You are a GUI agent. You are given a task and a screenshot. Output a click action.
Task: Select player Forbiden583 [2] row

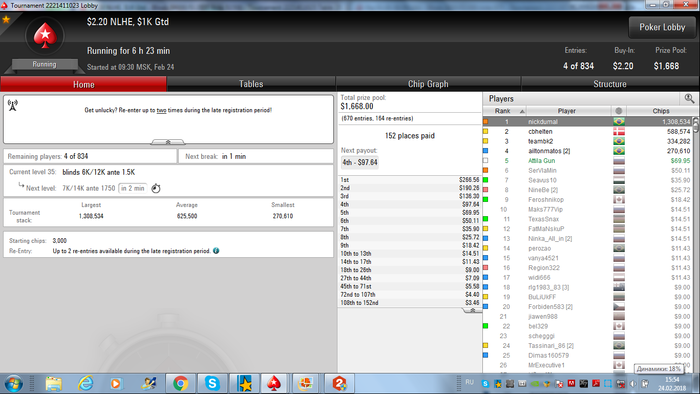click(x=588, y=307)
